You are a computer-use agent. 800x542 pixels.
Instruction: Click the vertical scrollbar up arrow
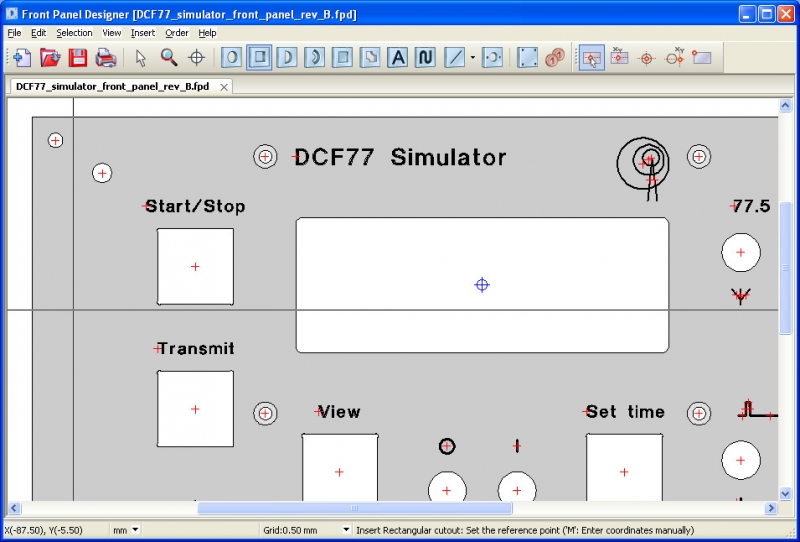point(785,106)
